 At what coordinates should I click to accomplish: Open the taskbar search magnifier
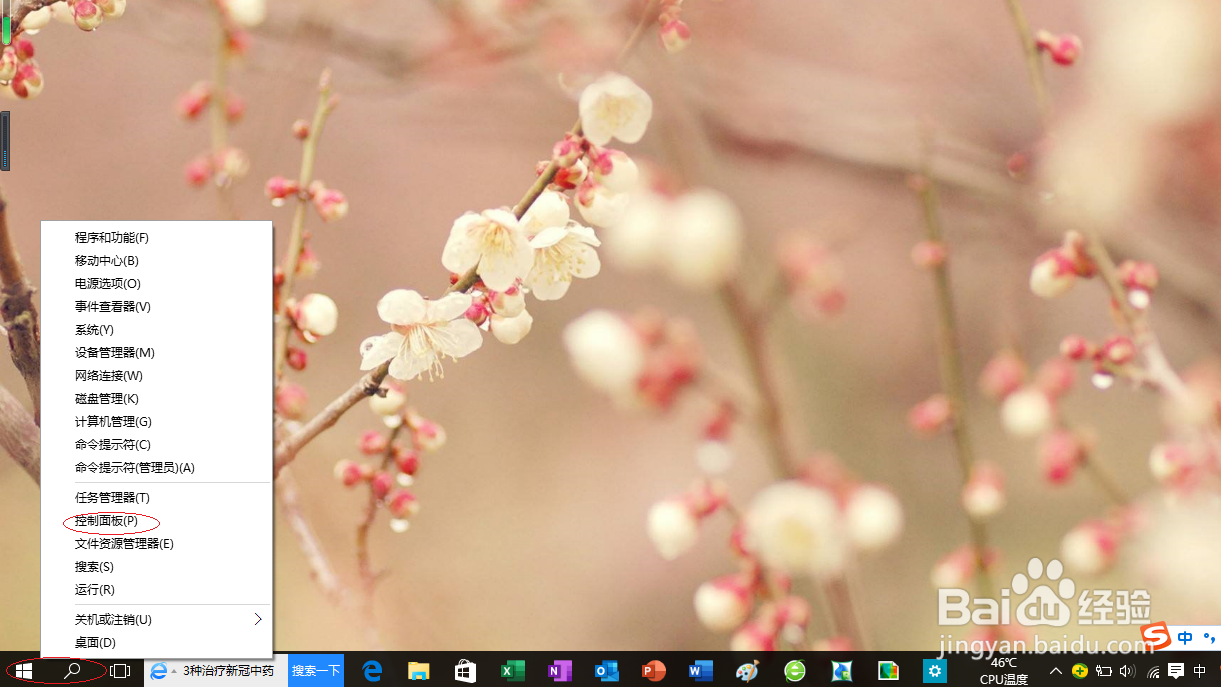72,671
